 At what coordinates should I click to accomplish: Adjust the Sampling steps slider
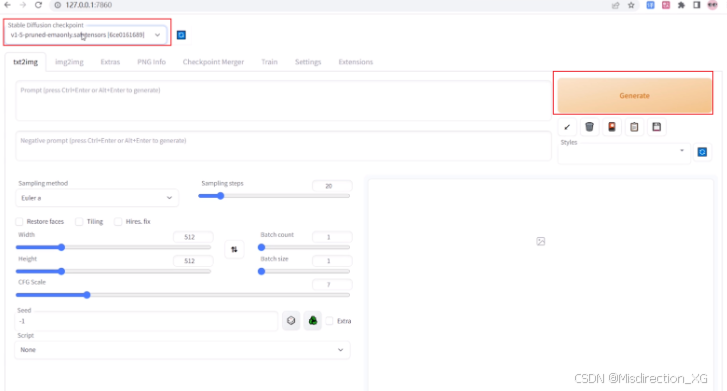[x=274, y=196]
